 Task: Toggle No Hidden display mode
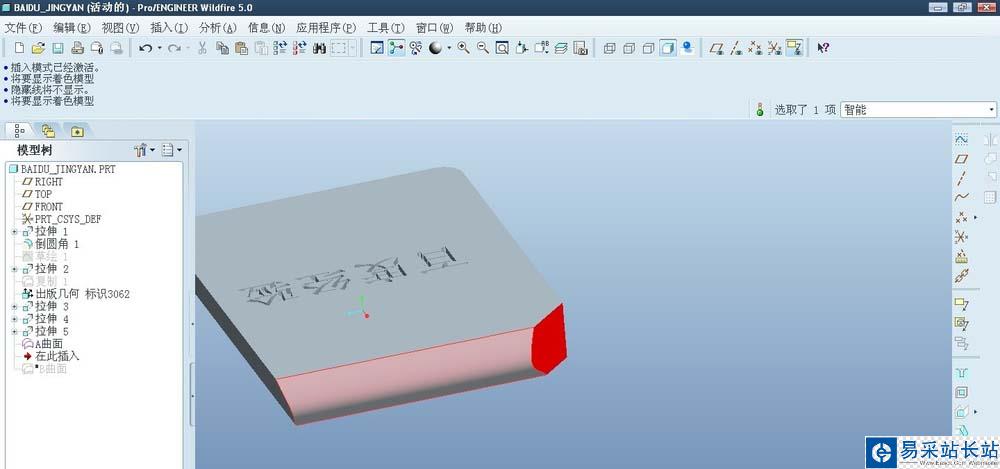(649, 48)
